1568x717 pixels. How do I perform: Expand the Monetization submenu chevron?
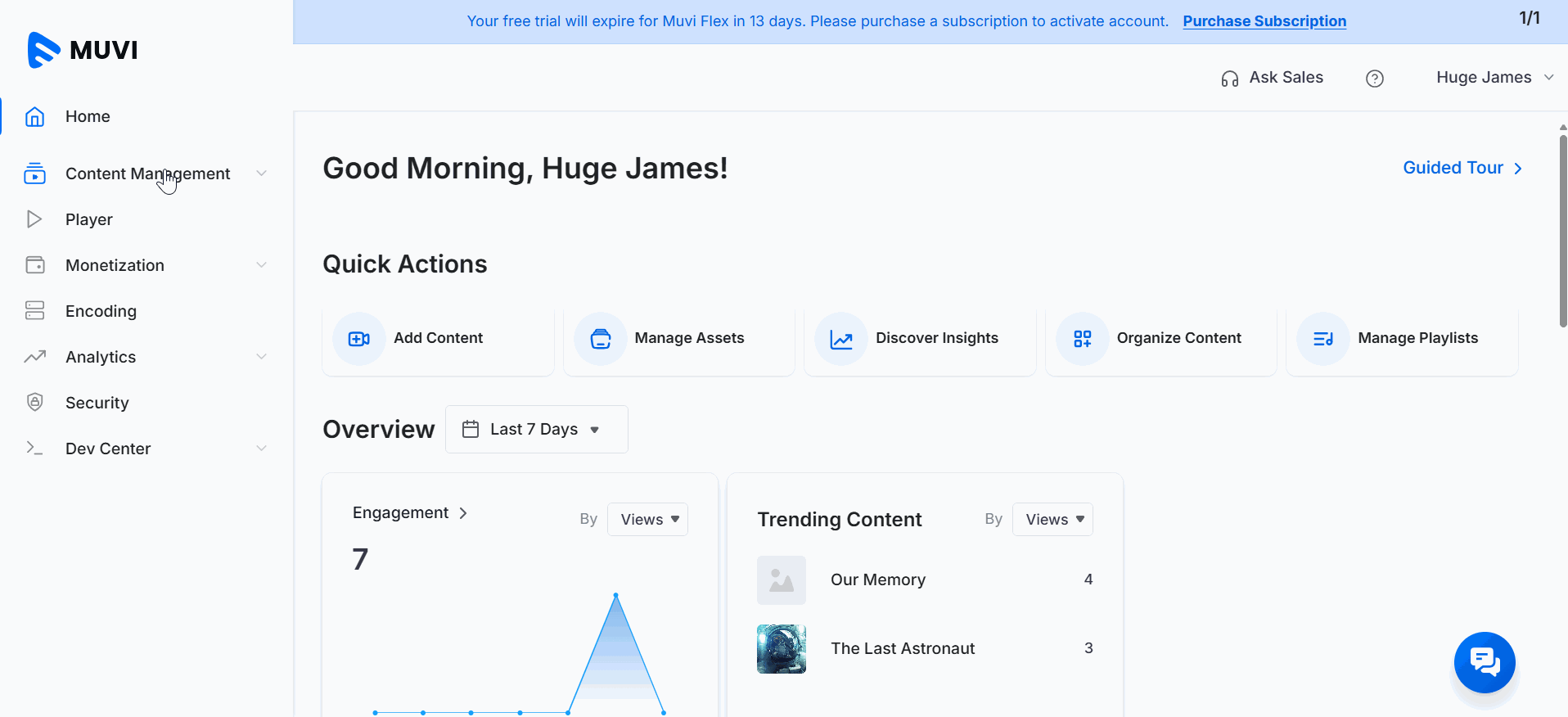pos(261,265)
